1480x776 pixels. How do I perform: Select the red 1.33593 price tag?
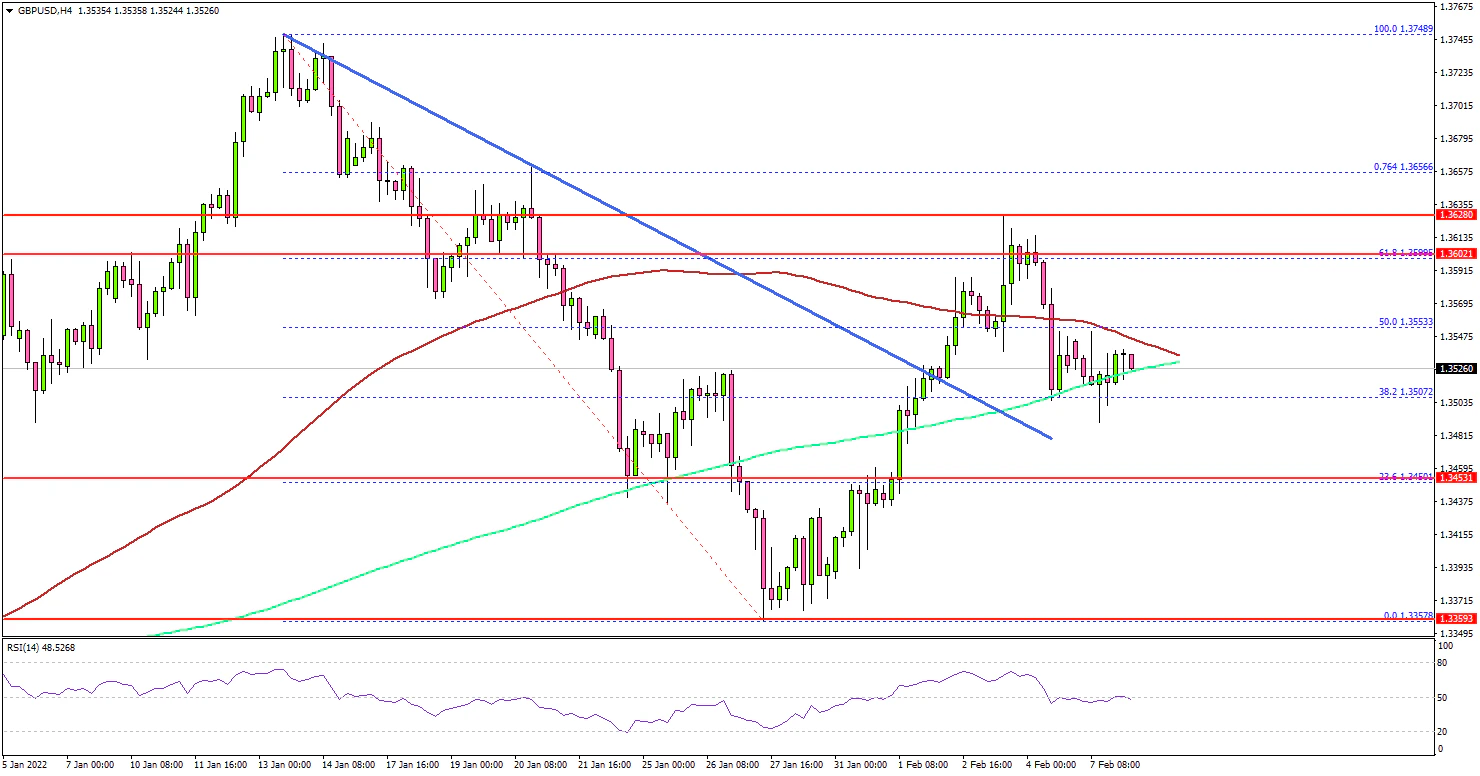[x=1456, y=619]
